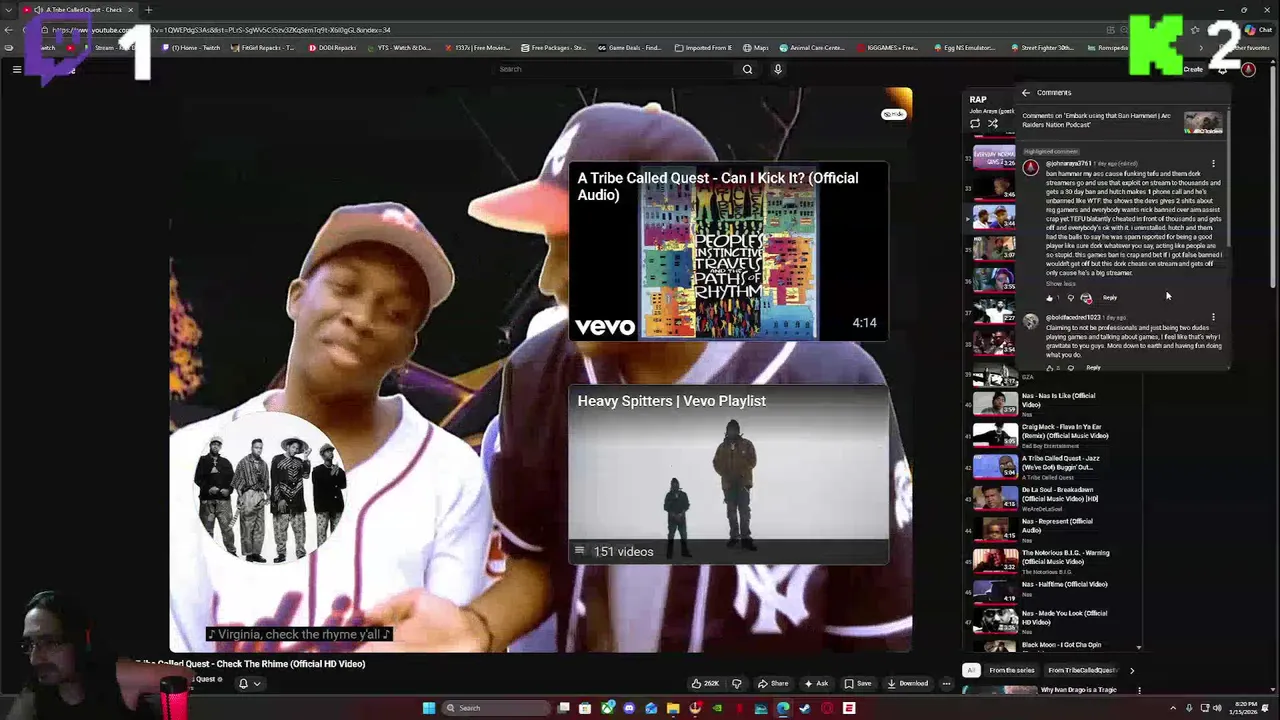1280x720 pixels.
Task: Open Copilot Chat in browser toolbar
Action: coord(1257,30)
